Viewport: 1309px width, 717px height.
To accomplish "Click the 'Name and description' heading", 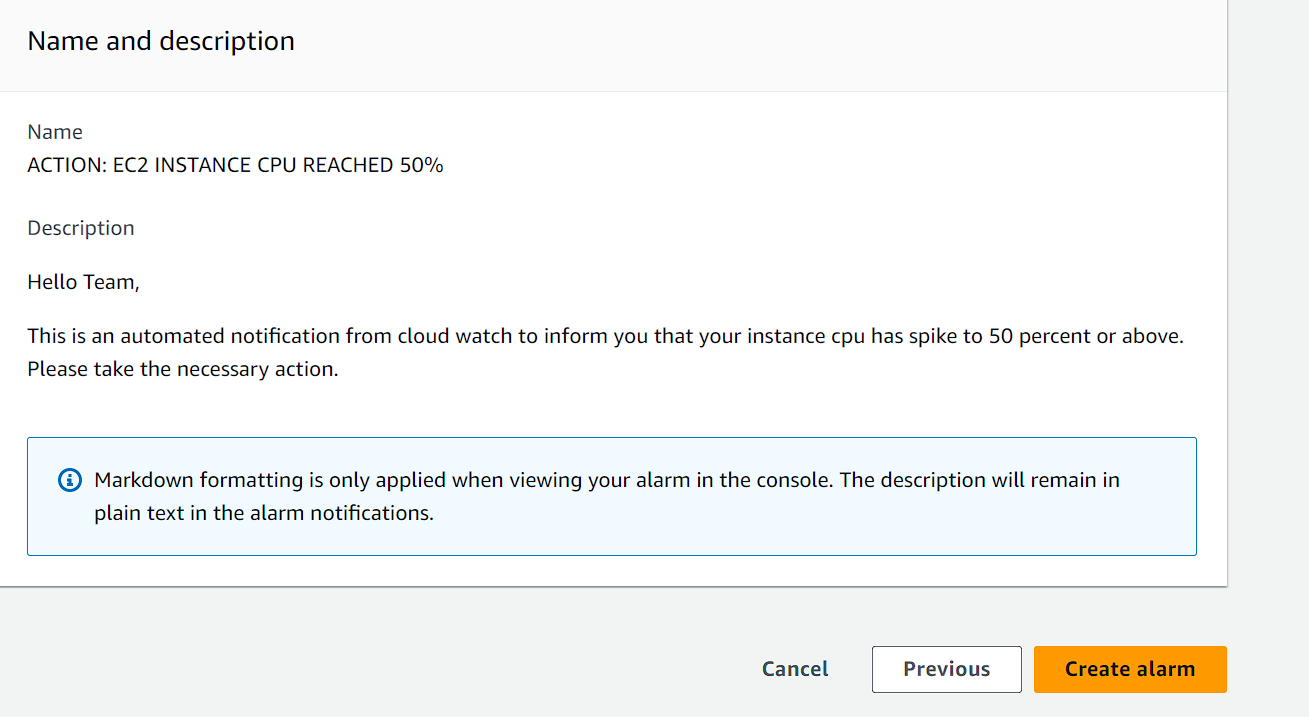I will click(161, 41).
